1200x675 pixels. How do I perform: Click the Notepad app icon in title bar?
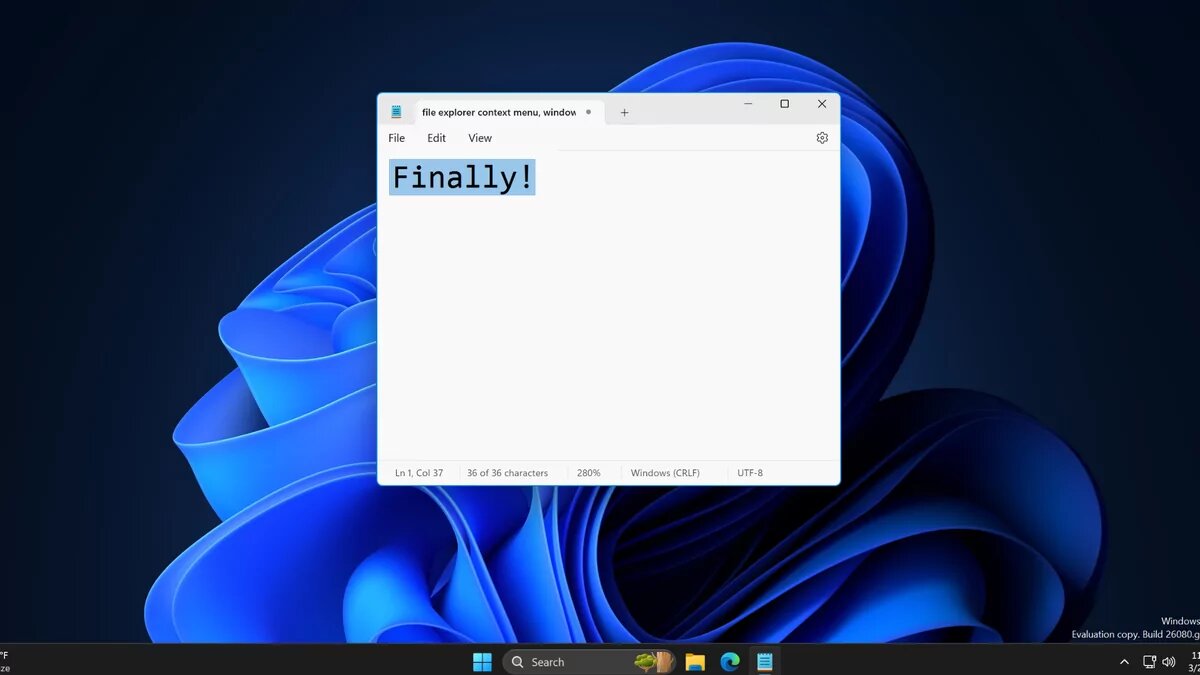397,112
